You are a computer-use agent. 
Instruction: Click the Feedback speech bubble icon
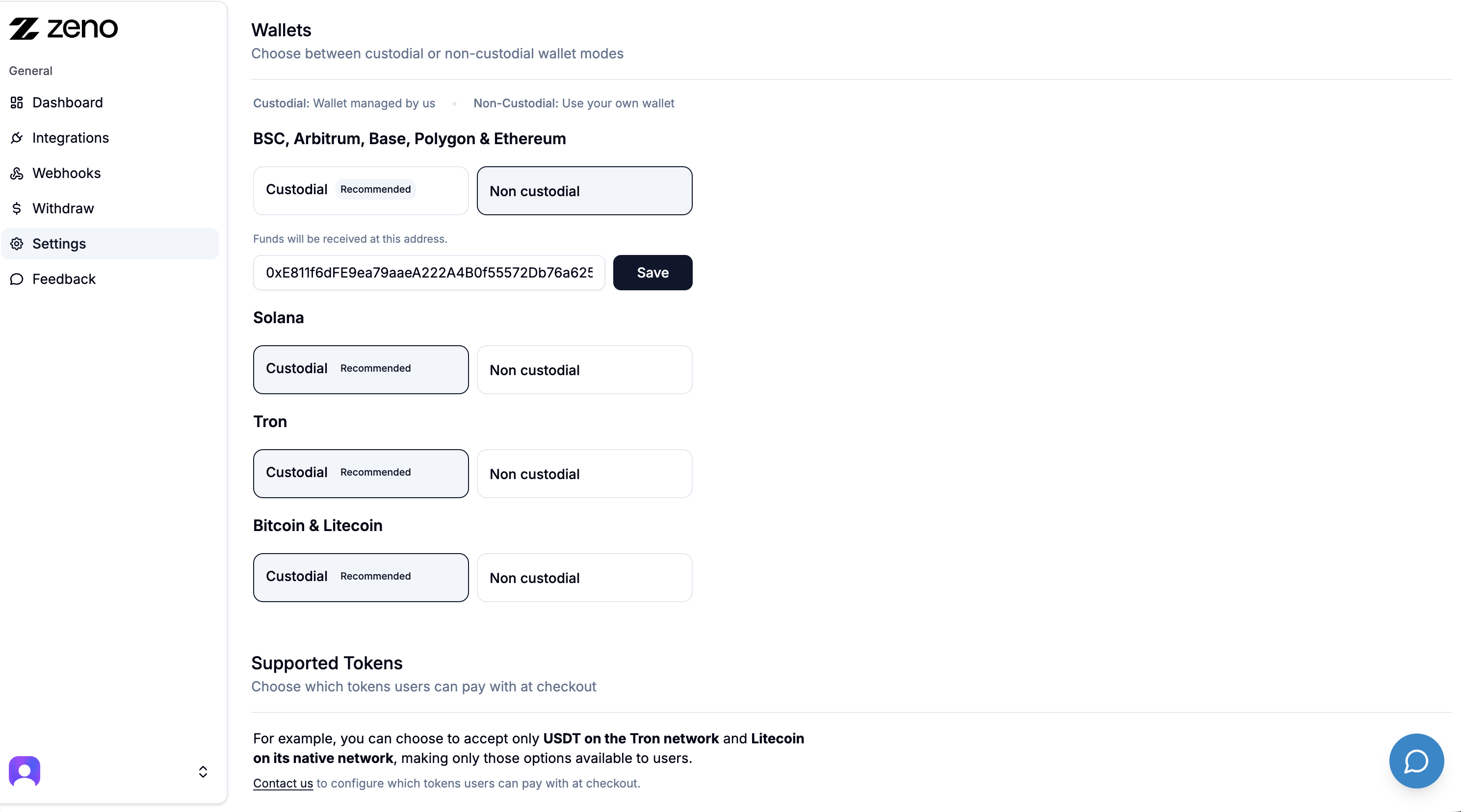coord(17,279)
